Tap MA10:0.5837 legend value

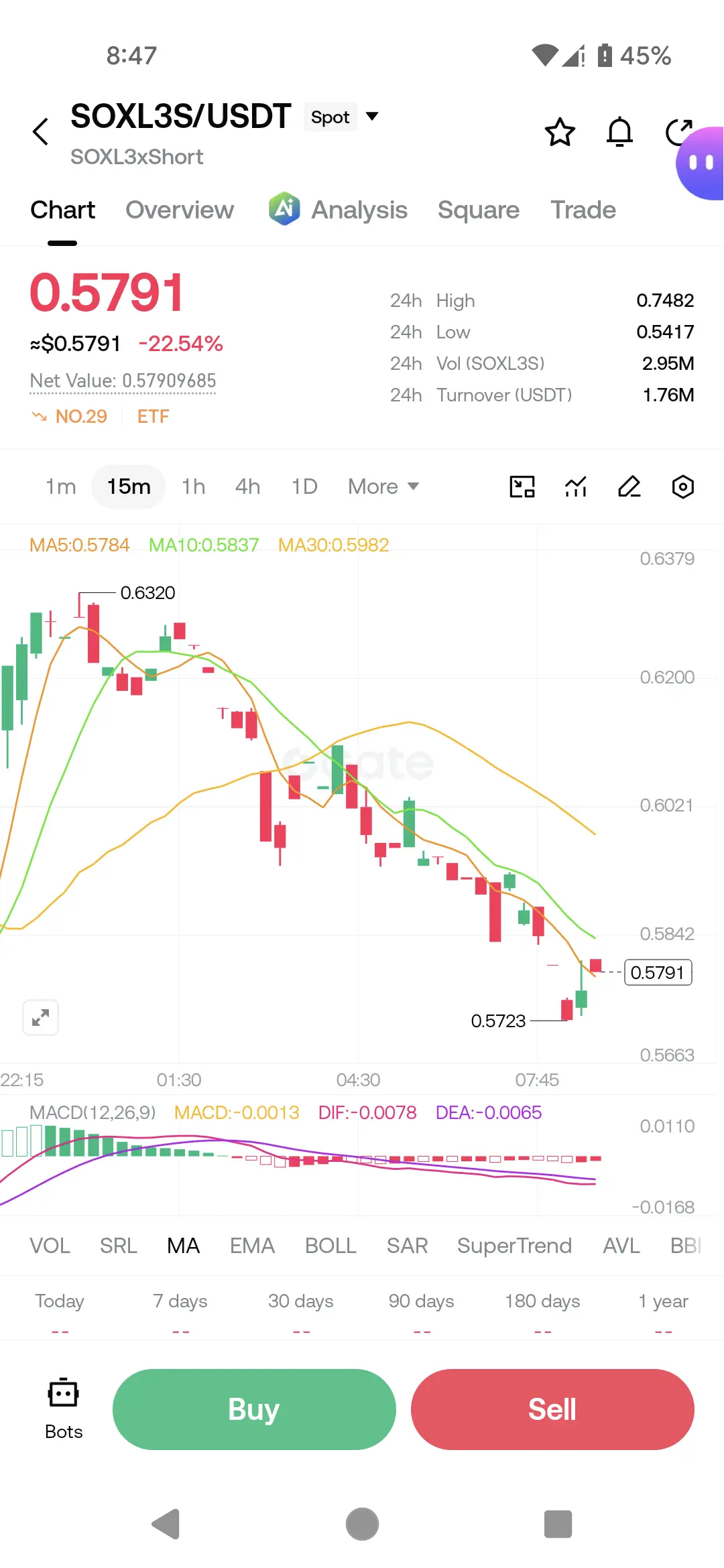pyautogui.click(x=204, y=545)
